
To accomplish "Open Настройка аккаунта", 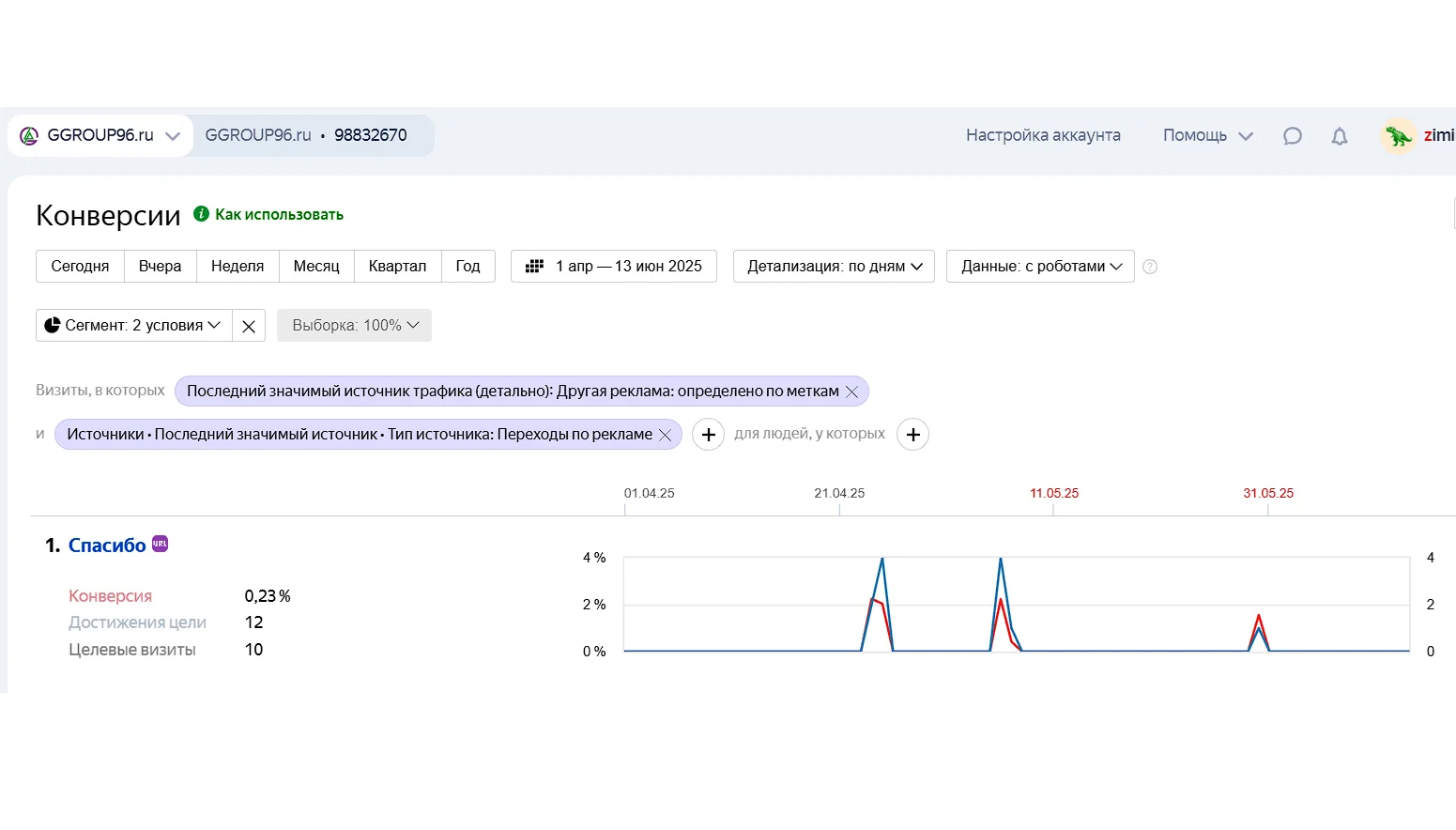I will (x=1043, y=135).
